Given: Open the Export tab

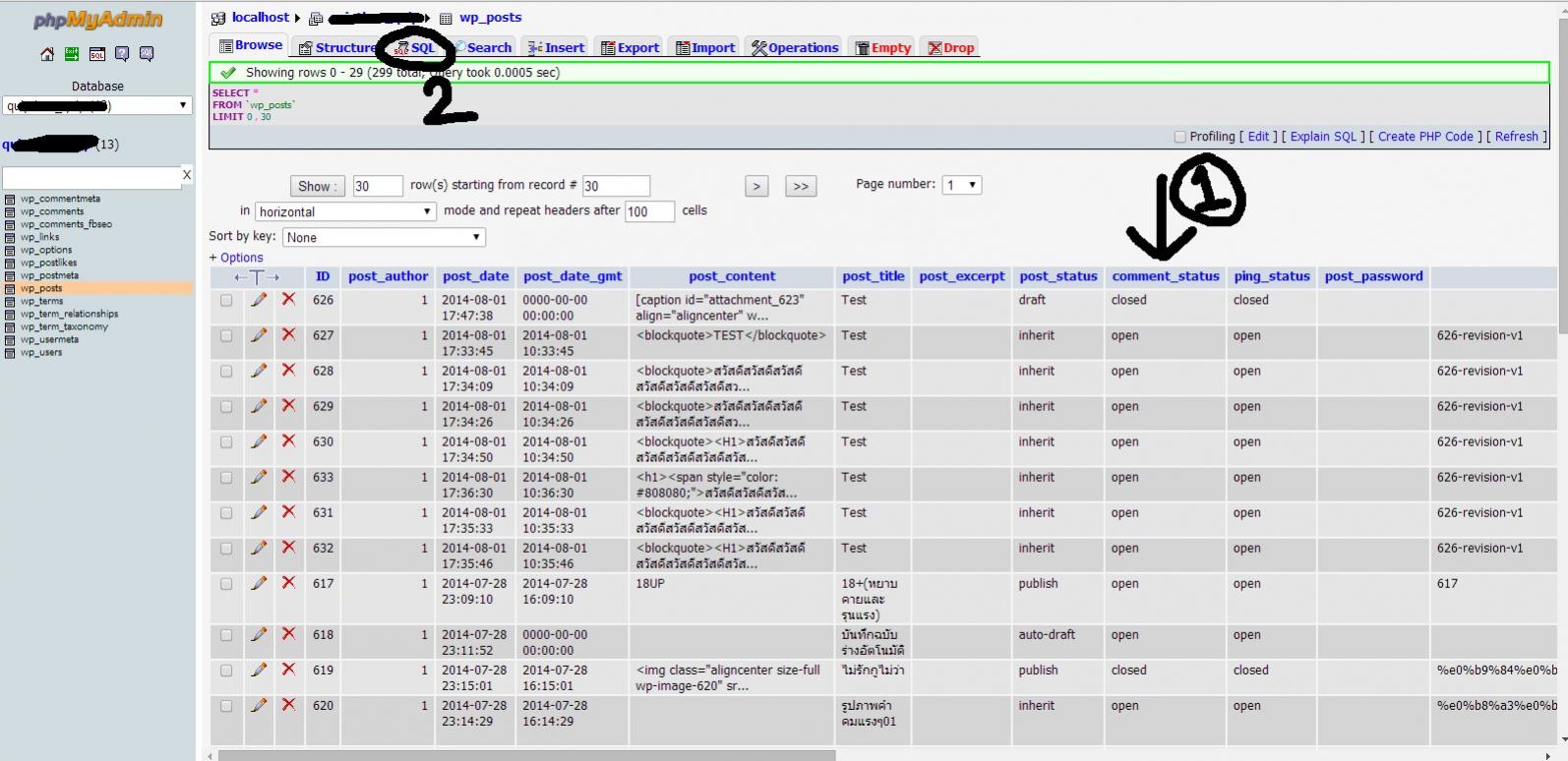Looking at the screenshot, I should point(631,47).
